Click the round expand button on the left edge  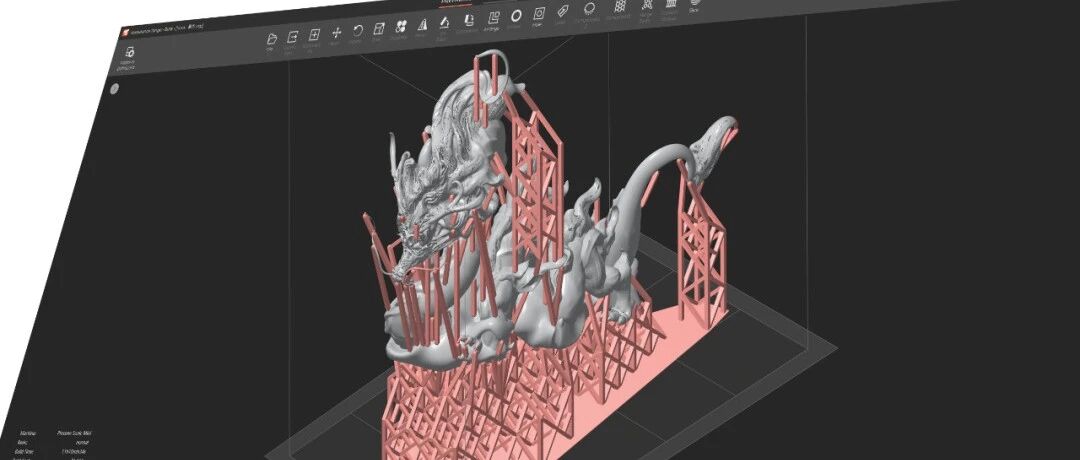115,88
